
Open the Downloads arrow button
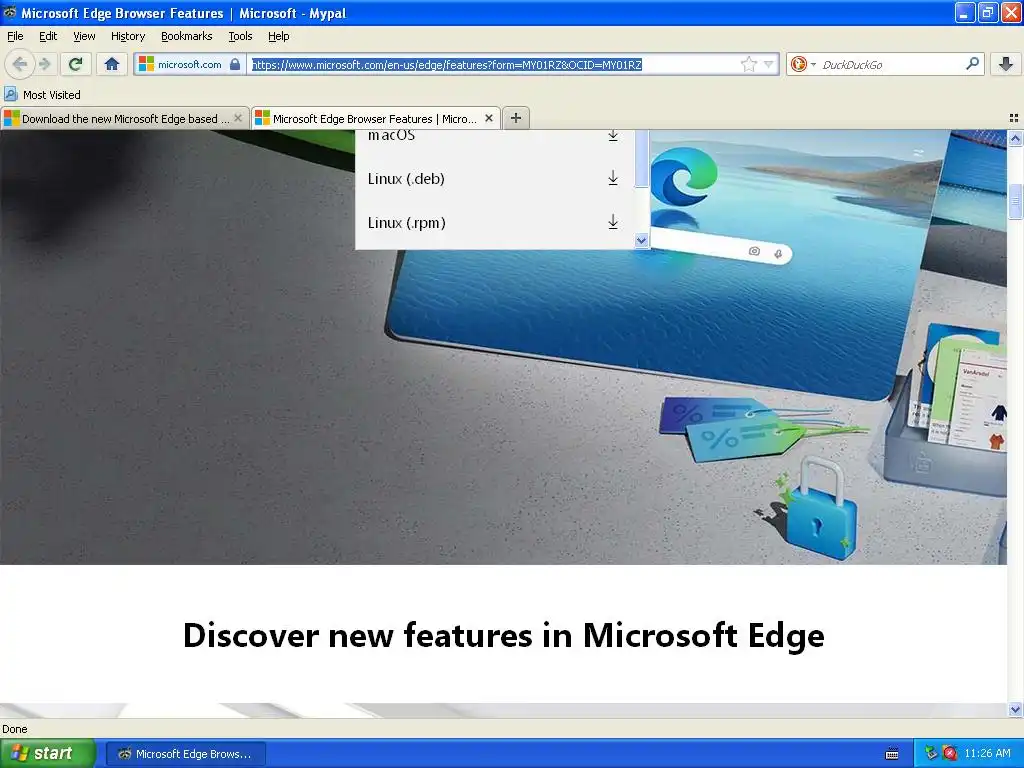pyautogui.click(x=1006, y=64)
